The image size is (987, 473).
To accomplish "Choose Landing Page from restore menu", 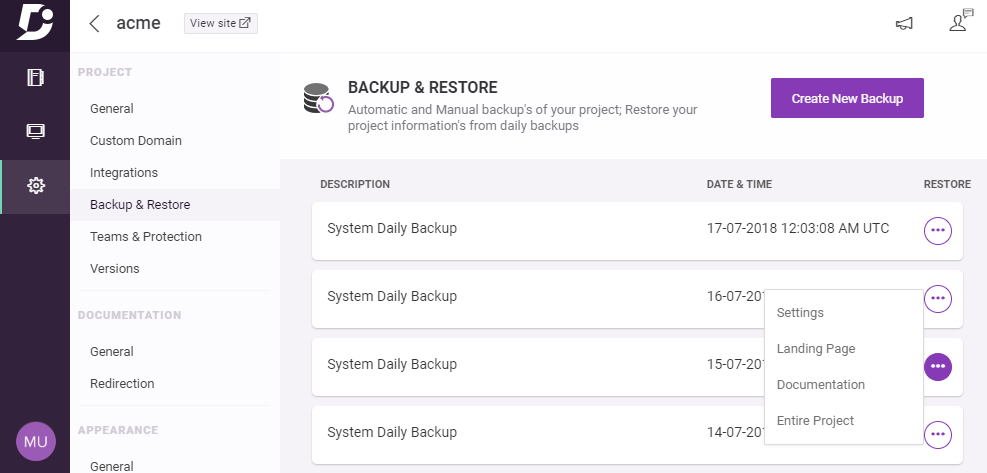I will pyautogui.click(x=815, y=348).
